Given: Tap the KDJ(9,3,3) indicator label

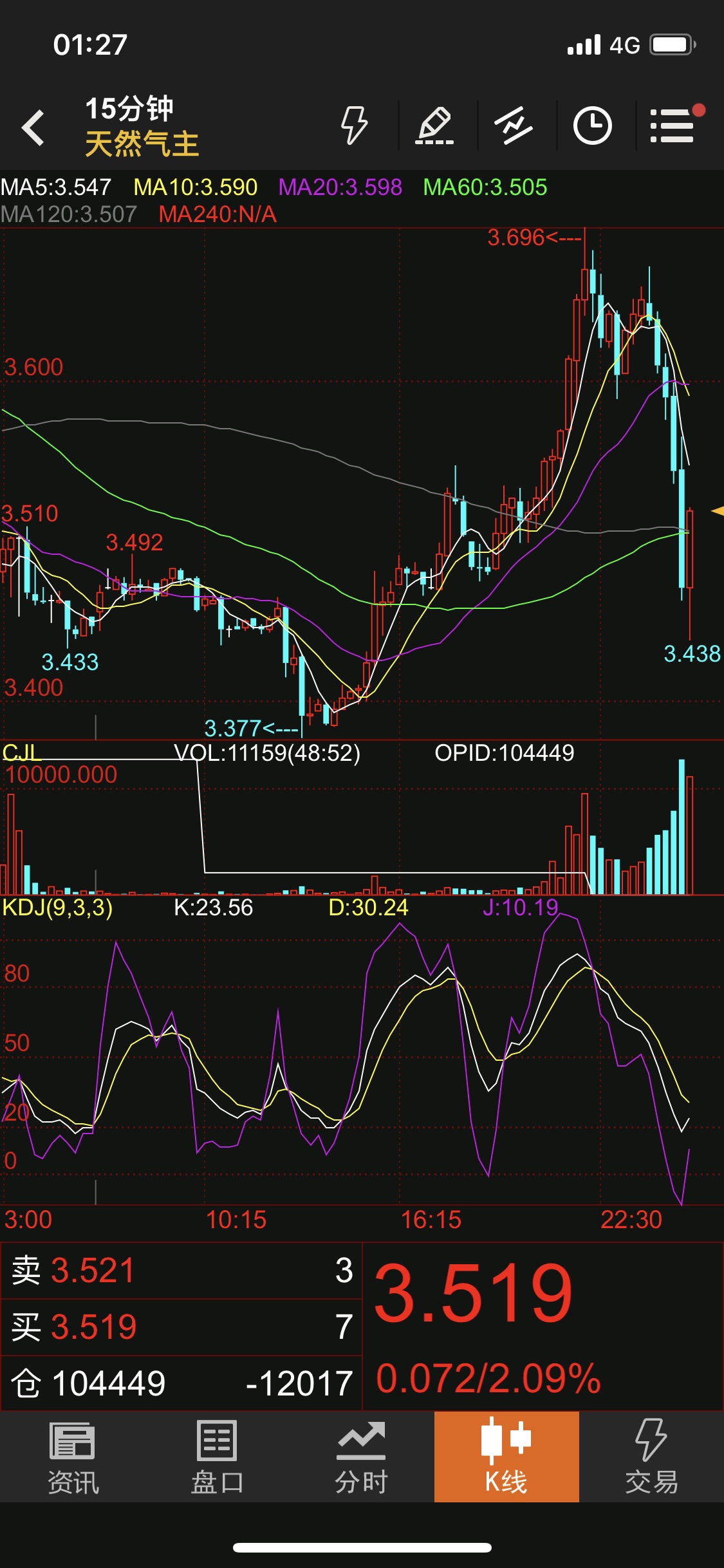Looking at the screenshot, I should point(57,908).
